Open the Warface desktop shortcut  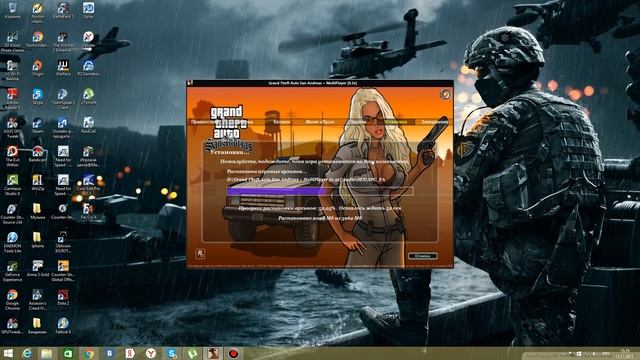pyautogui.click(x=63, y=68)
